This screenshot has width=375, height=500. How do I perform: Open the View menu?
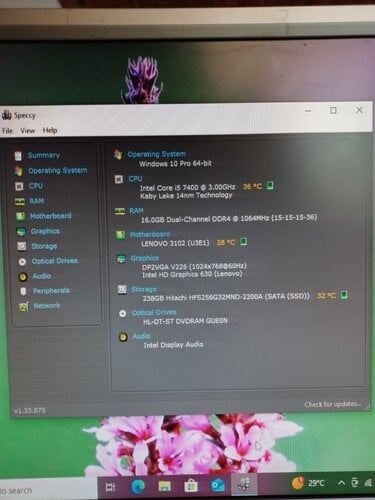[x=27, y=130]
